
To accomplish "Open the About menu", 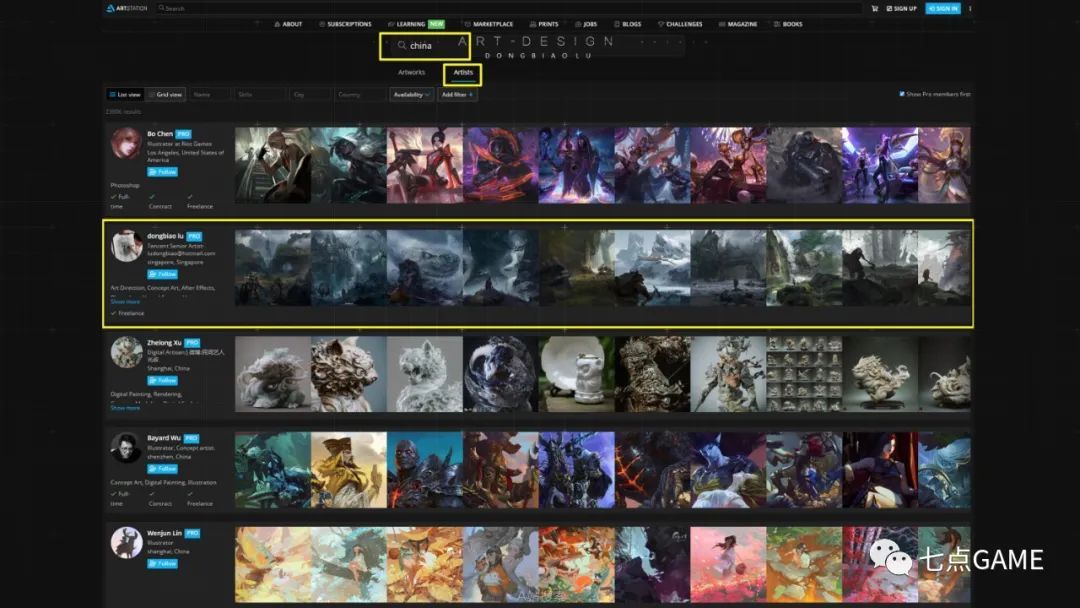I will pos(288,24).
